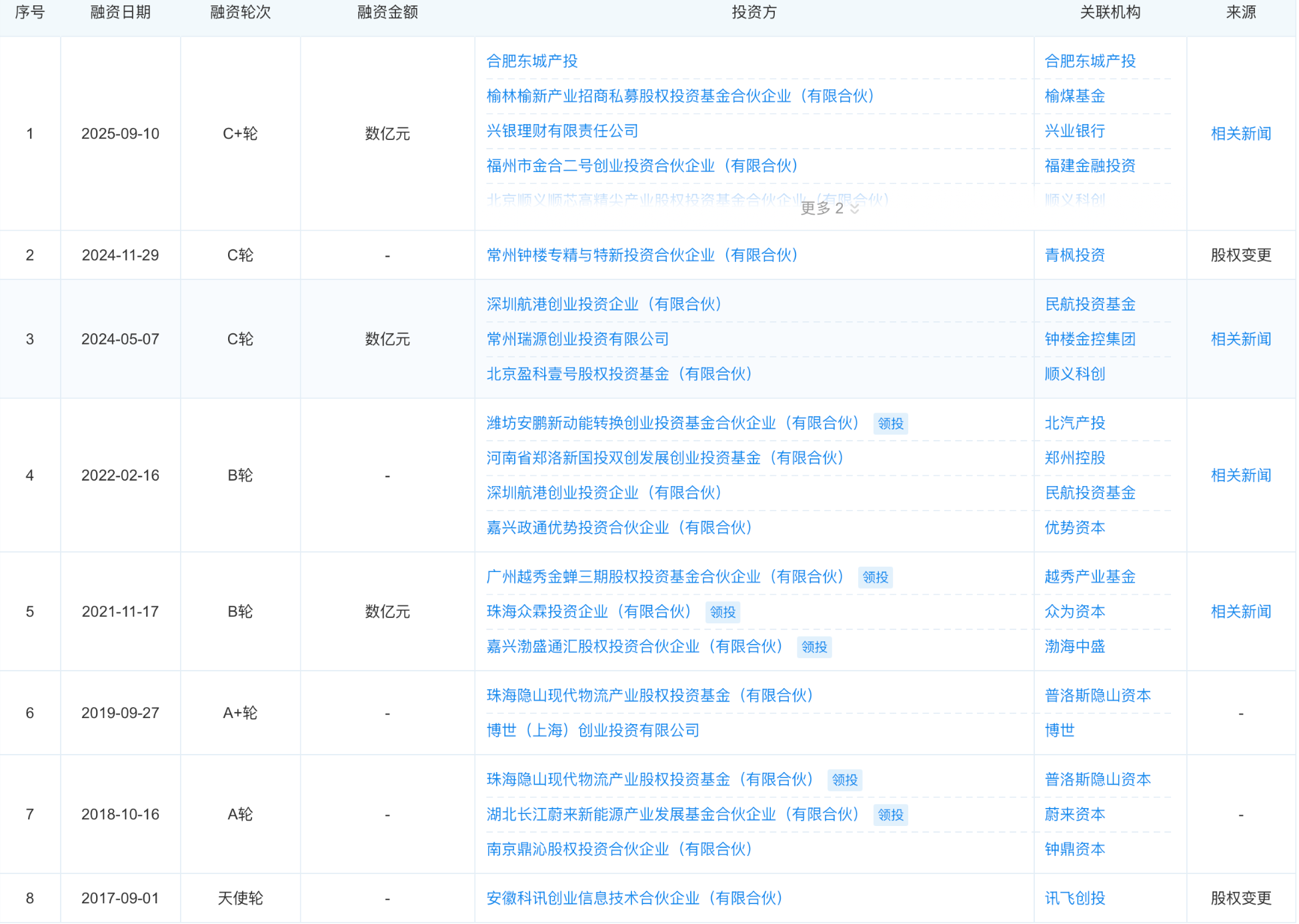Viewport: 1299px width, 924px height.
Task: Click 领投 badge in the 2018 A轮 珠海隐山 row
Action: coord(844,780)
